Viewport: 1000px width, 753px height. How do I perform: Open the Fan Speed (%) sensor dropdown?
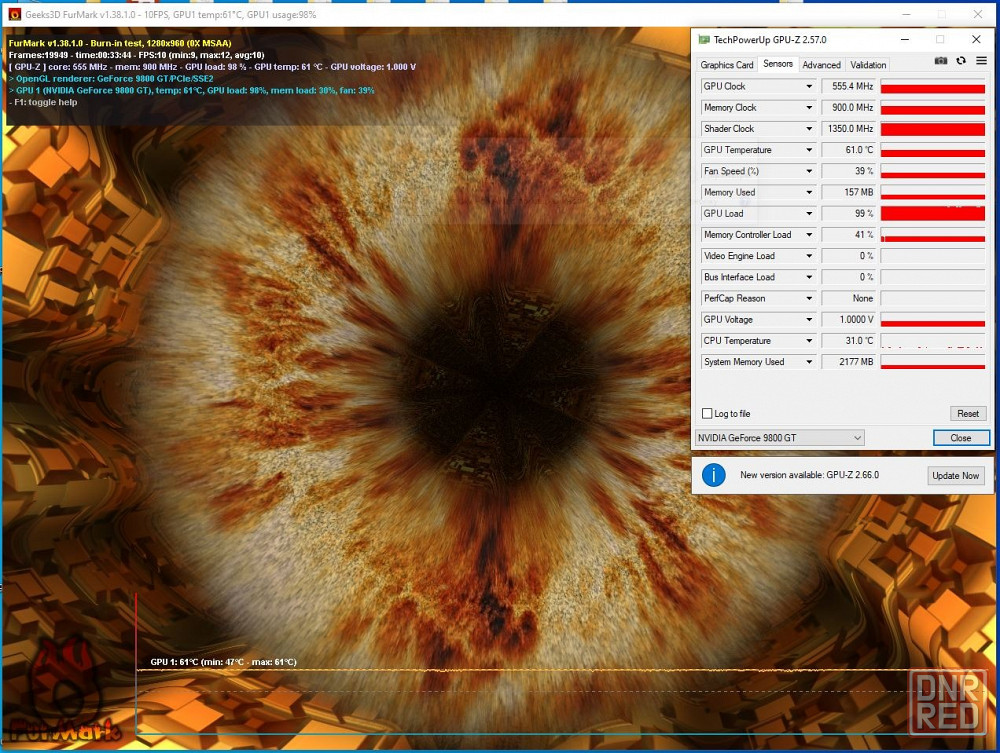click(x=809, y=171)
